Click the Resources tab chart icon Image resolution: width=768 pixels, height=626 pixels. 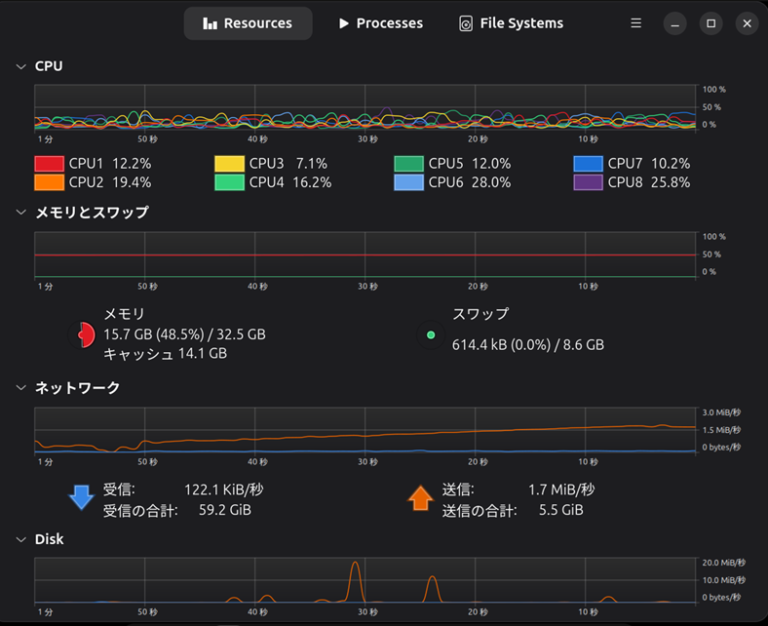tap(210, 23)
